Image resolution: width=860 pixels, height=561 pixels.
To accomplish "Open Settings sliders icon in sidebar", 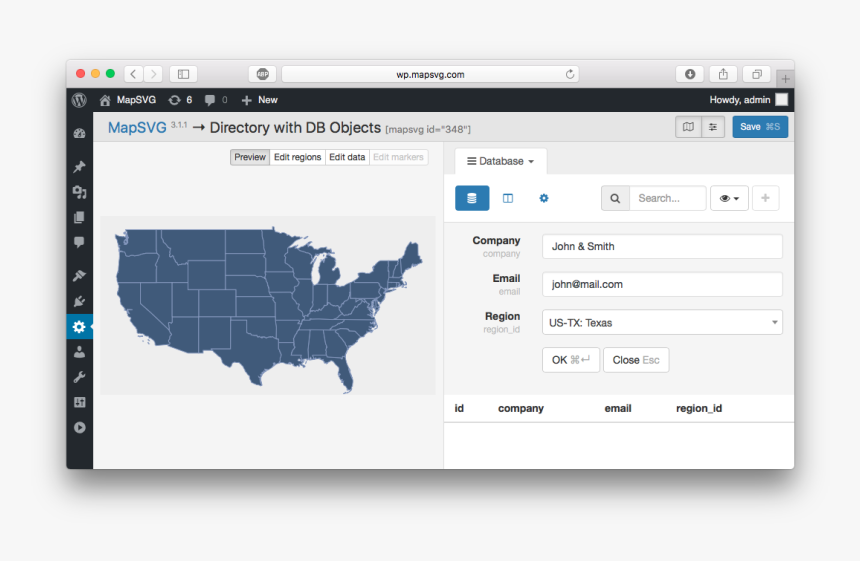I will pos(80,402).
